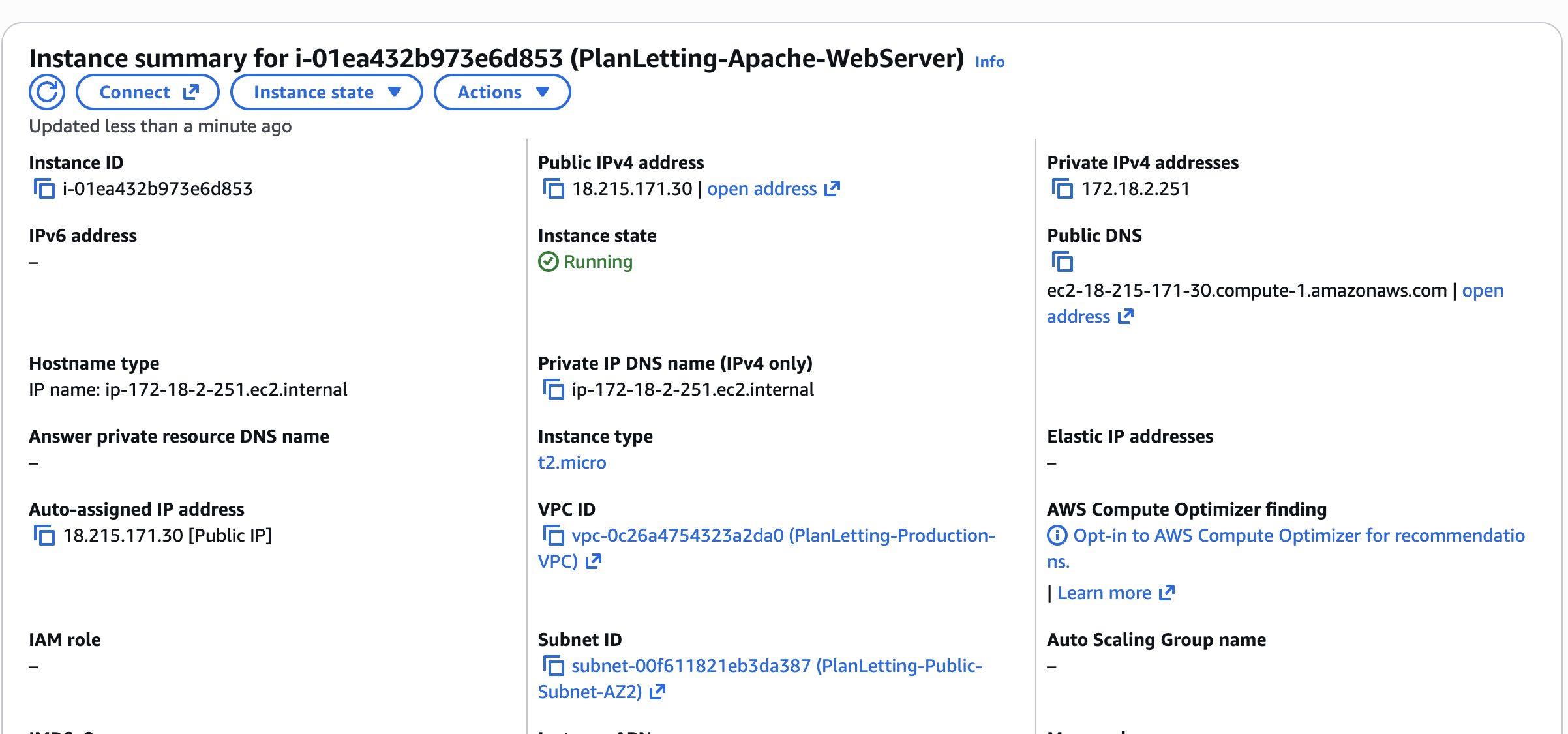
Task: Click the Elastic IP addresses label
Action: point(1130,437)
